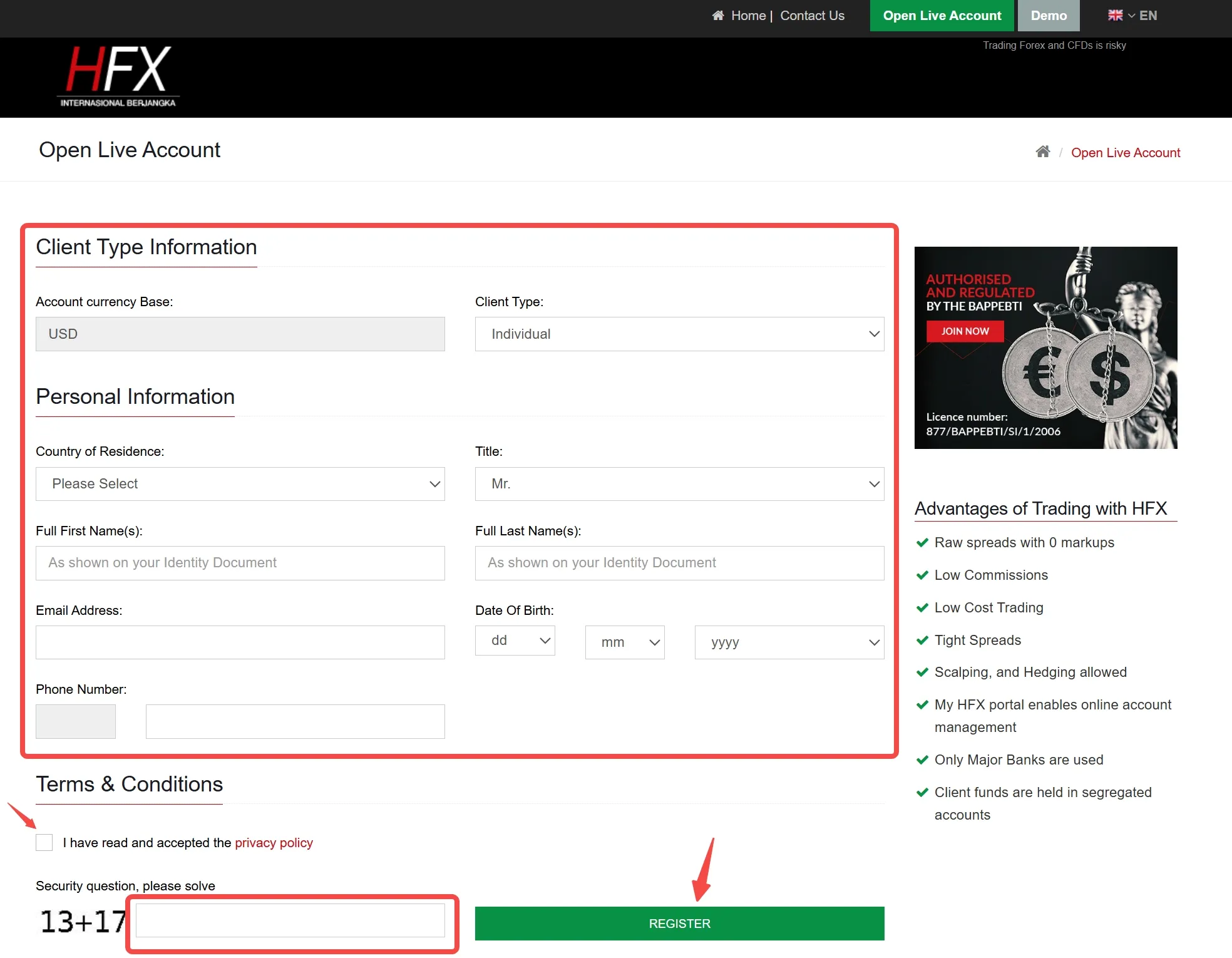Click 'Only Major Banks are used' text
Screen dimensions: 1232x958
1019,760
